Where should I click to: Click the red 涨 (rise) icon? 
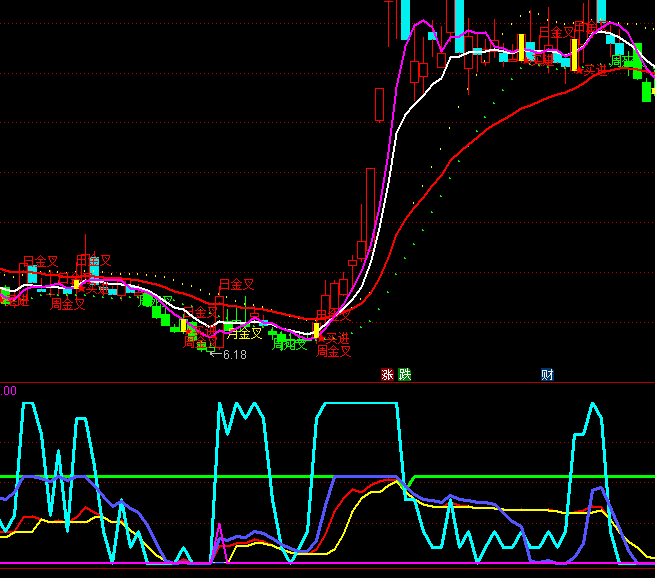tap(387, 375)
